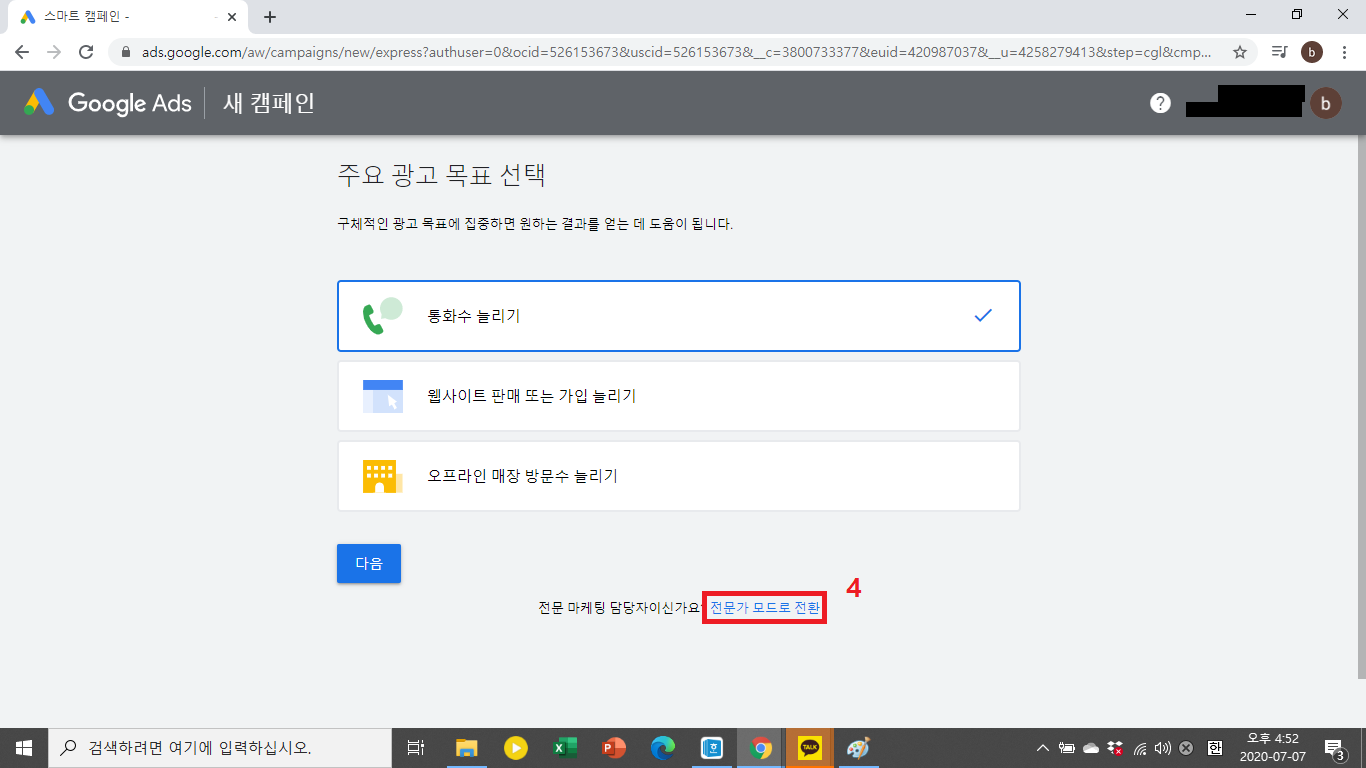Open the blue book-shaped app on the taskbar

712,748
